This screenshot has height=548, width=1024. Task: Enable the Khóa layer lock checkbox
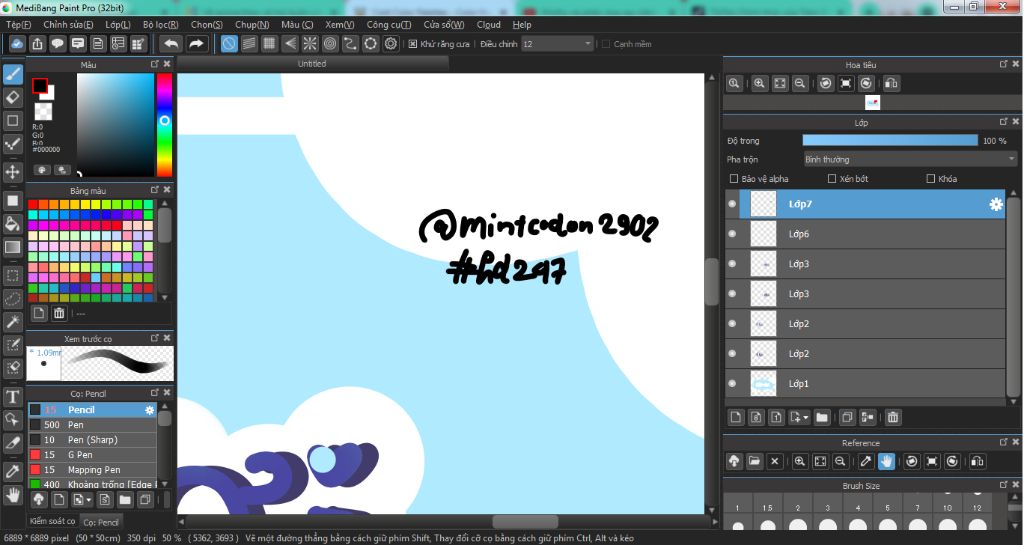pyautogui.click(x=931, y=178)
